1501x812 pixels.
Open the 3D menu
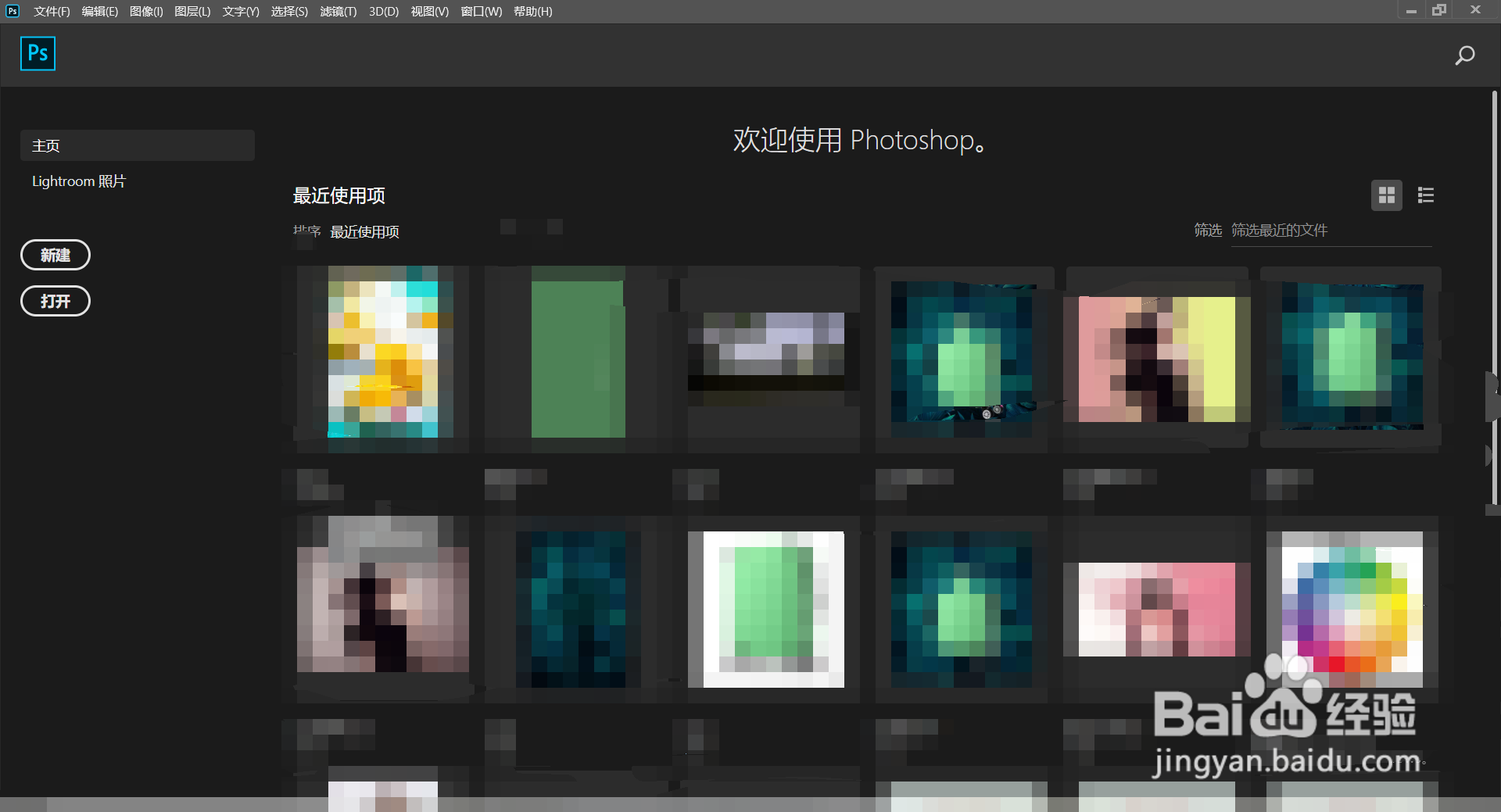pos(382,11)
